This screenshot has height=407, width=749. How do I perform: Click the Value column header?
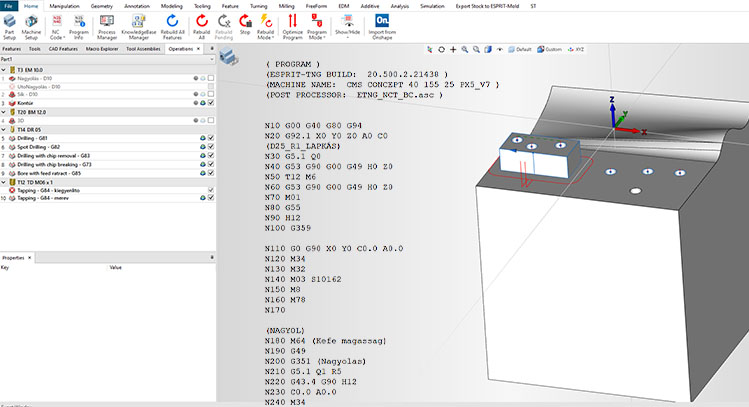[115, 268]
